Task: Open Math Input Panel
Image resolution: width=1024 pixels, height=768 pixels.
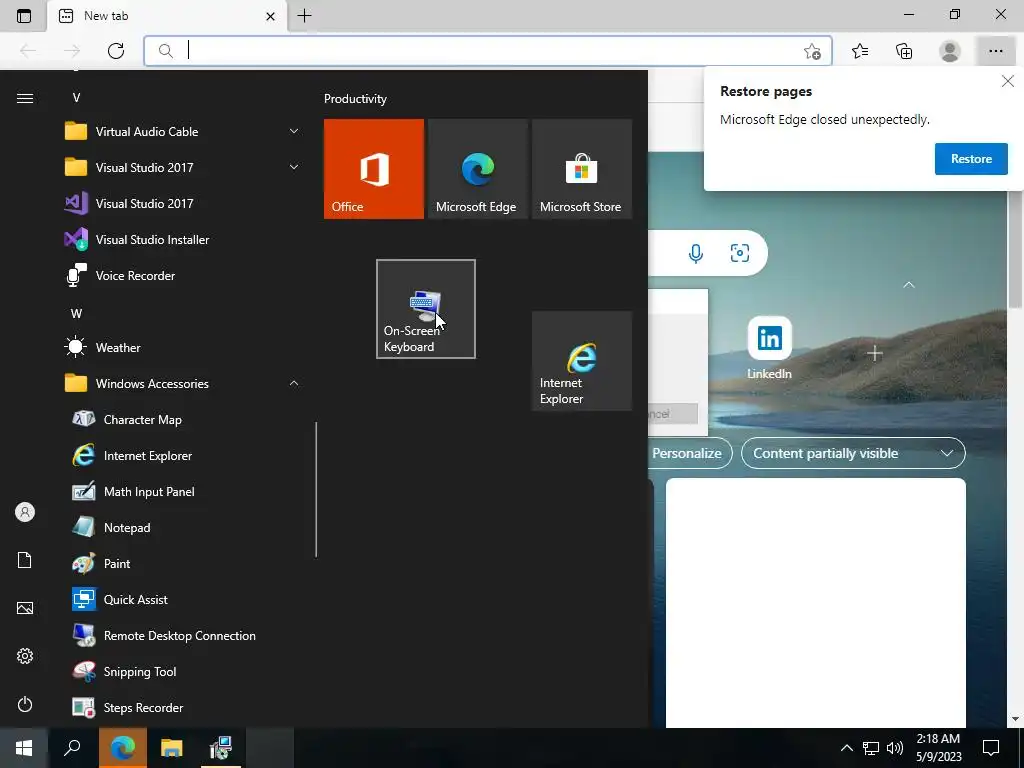Action: [x=183, y=491]
